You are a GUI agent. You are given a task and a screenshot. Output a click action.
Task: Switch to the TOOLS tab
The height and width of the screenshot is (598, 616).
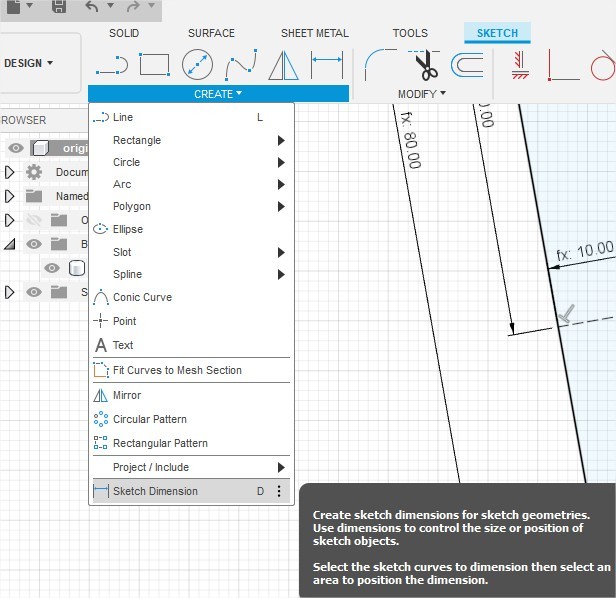tap(410, 33)
